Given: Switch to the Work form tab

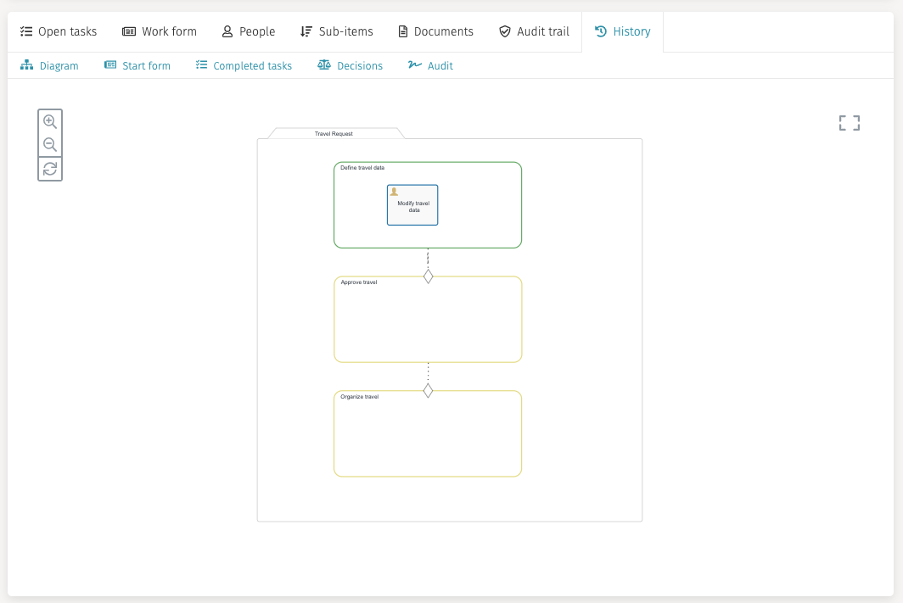Looking at the screenshot, I should (x=159, y=32).
